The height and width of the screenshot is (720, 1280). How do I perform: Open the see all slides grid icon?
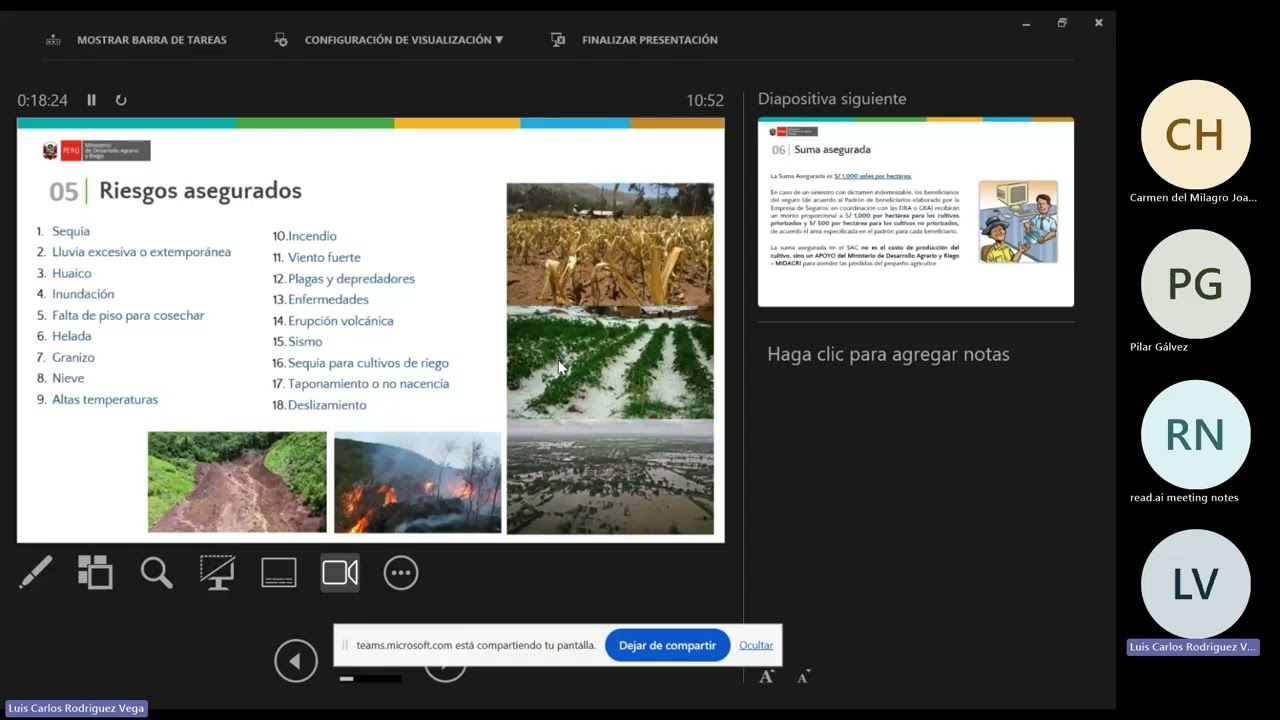[95, 573]
